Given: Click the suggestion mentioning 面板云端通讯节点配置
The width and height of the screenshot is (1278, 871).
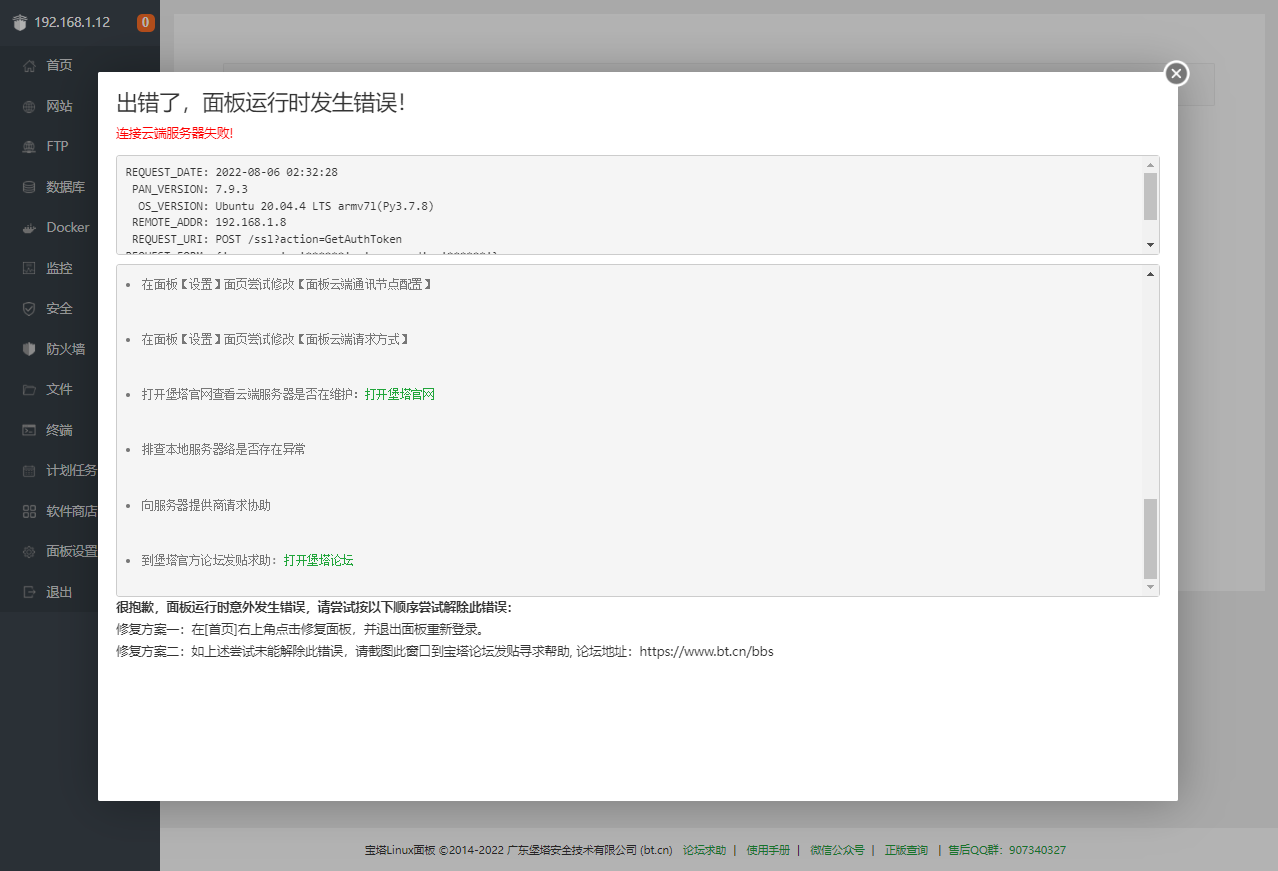Looking at the screenshot, I should click(286, 284).
